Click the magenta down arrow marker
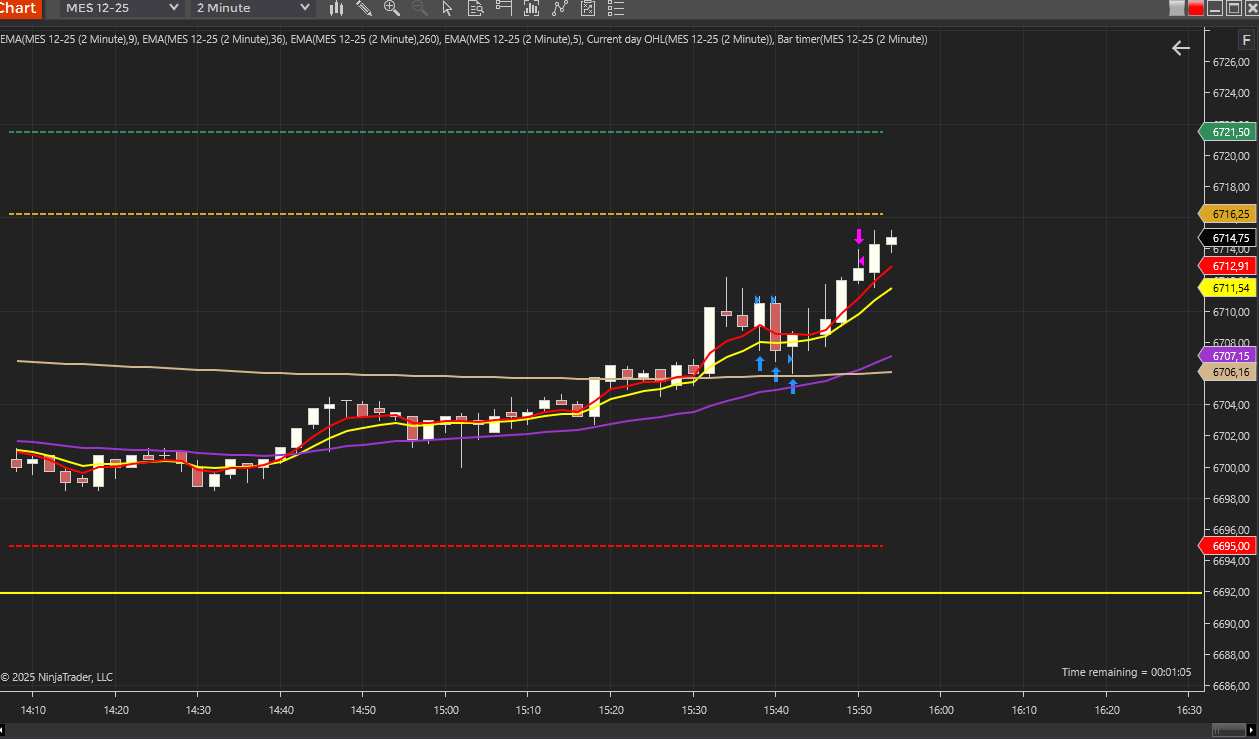 (858, 237)
